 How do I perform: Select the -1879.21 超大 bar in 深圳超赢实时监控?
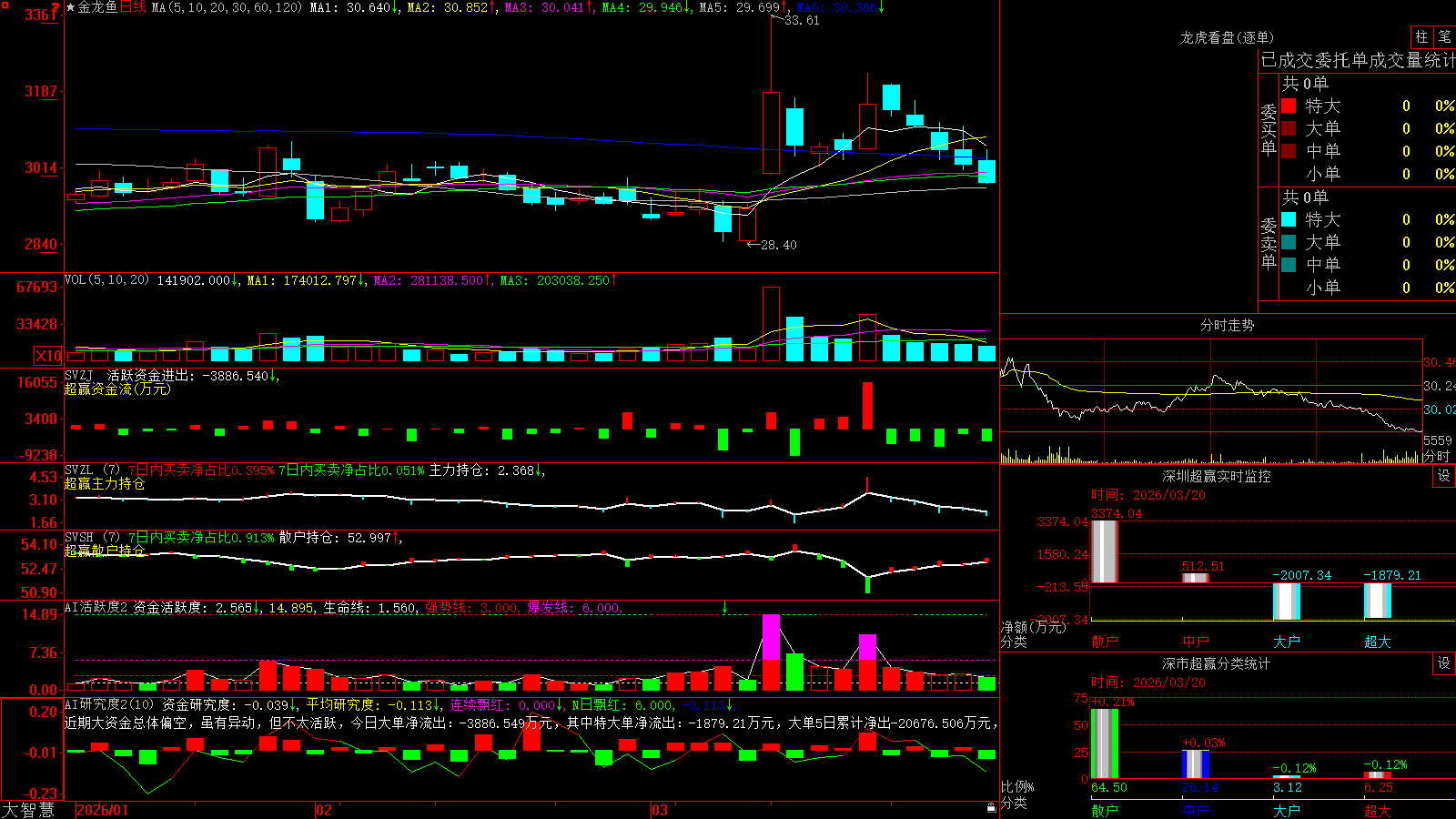pos(1378,602)
